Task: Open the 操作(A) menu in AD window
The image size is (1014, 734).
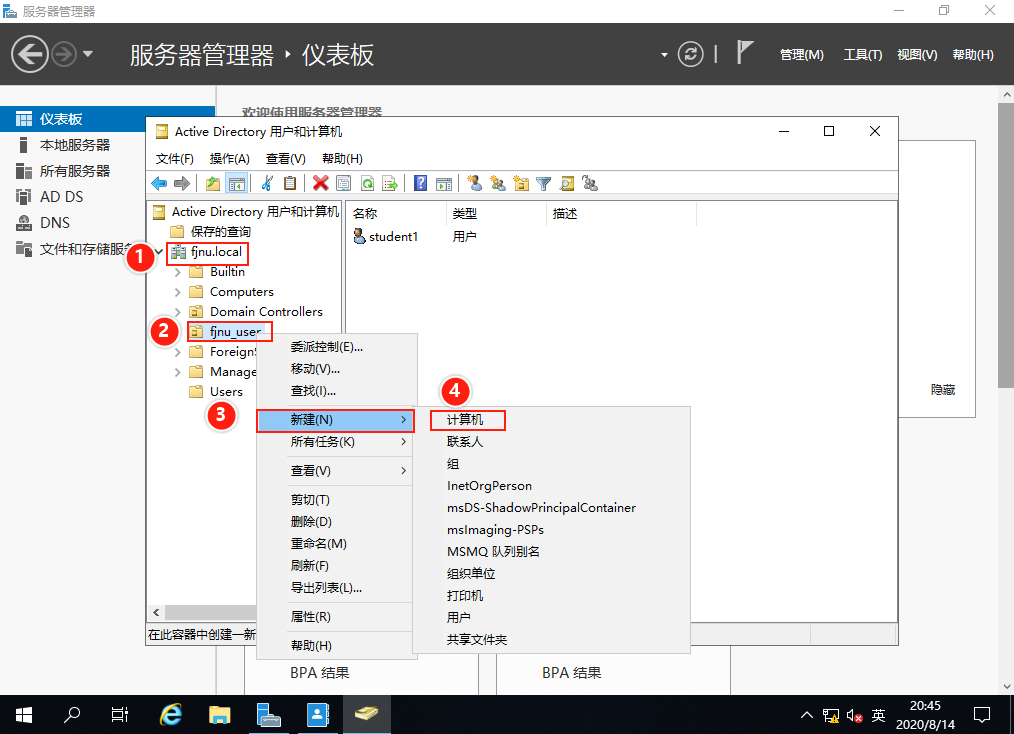Action: point(230,158)
